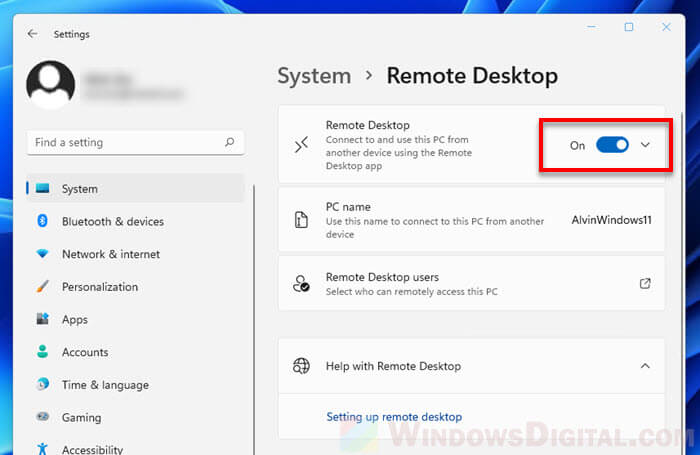Open external link icon for Remote Desktop users
This screenshot has height=455, width=700.
click(x=645, y=284)
